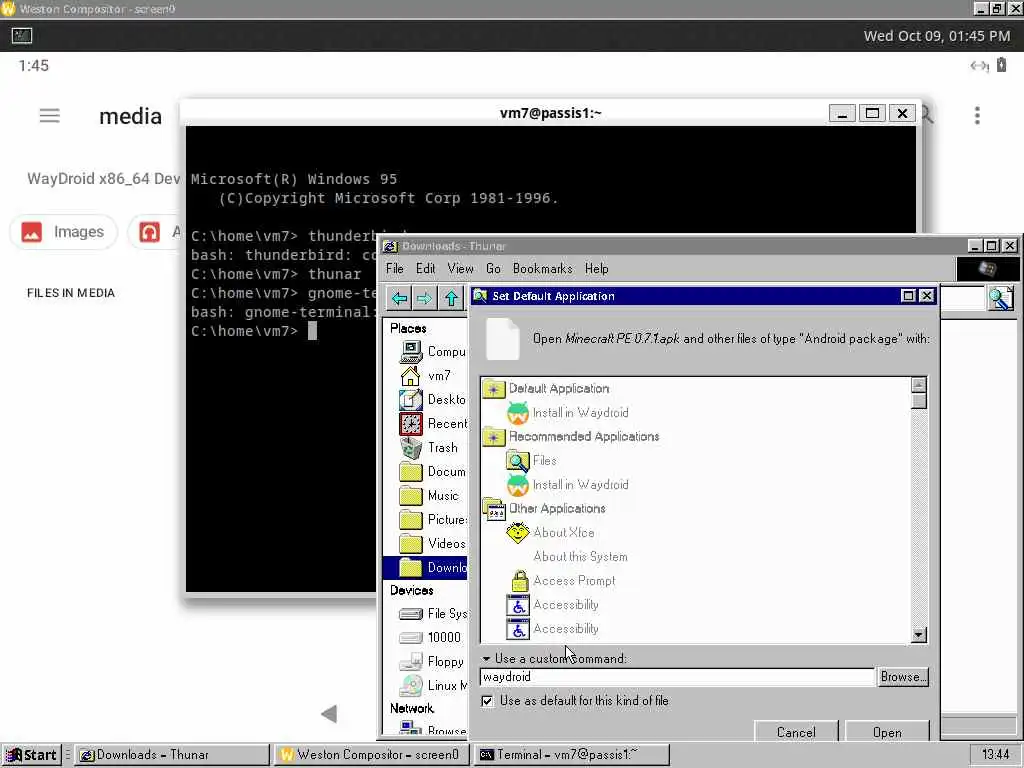This screenshot has width=1024, height=768.
Task: Click application list scroll-up arrow
Action: coord(919,385)
